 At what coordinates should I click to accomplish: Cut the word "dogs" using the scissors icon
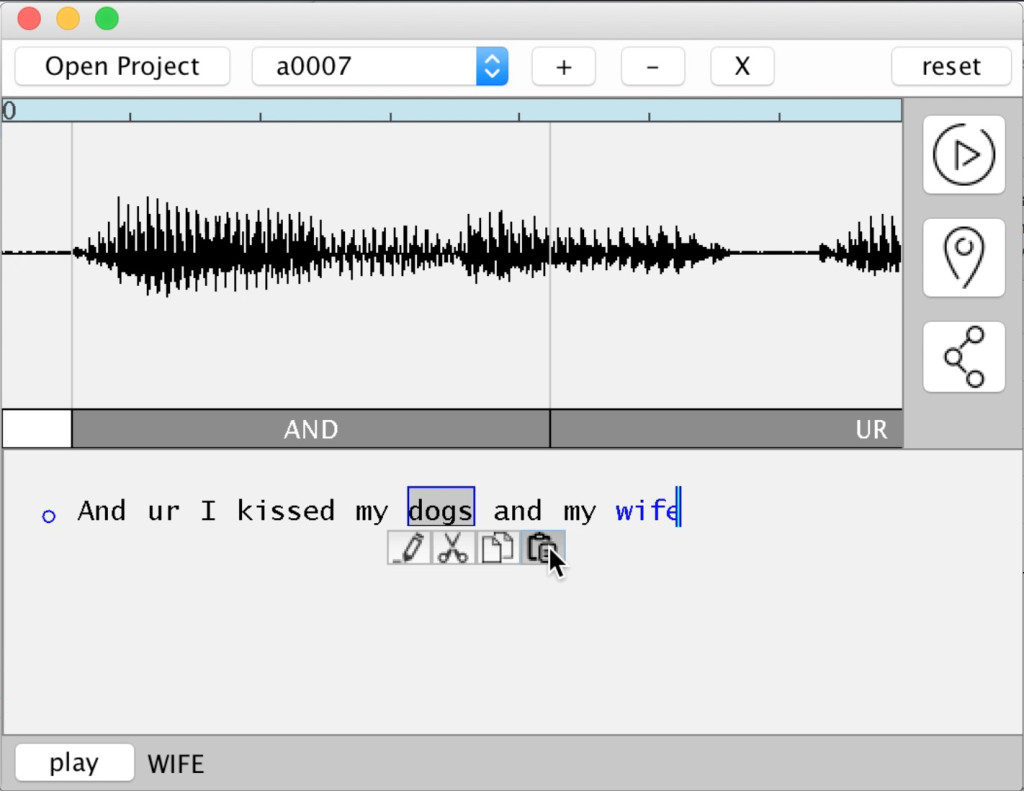tap(453, 547)
